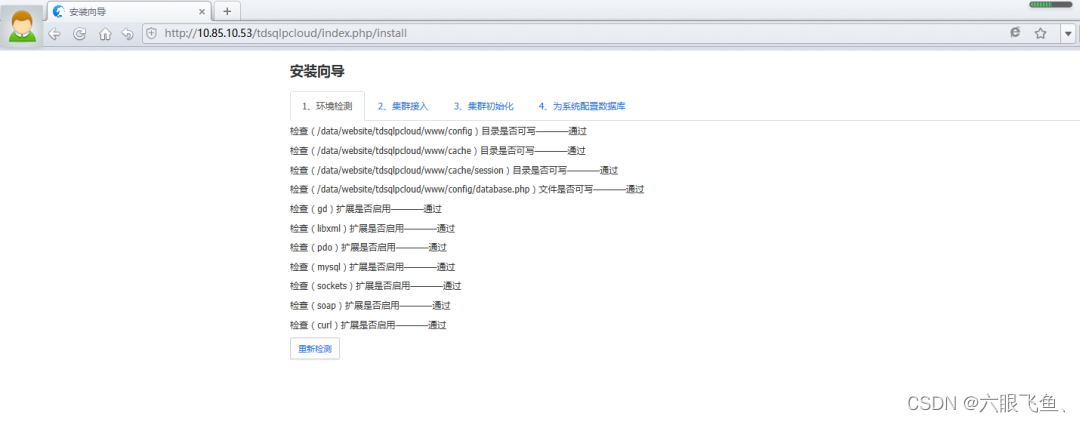Close the 安装向导 browser tab
The width and height of the screenshot is (1080, 422).
pos(202,12)
